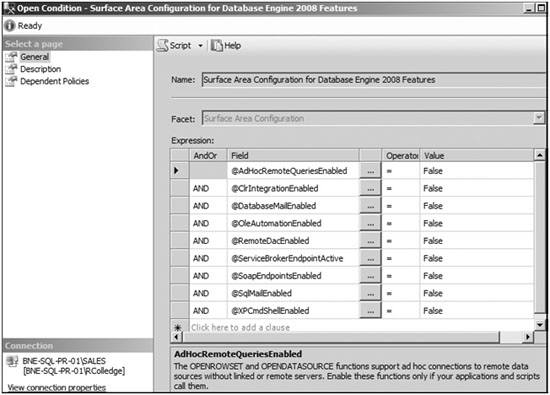Click AND cell for @DatabaseMailEnabled row
The image size is (550, 395).
[x=208, y=206]
